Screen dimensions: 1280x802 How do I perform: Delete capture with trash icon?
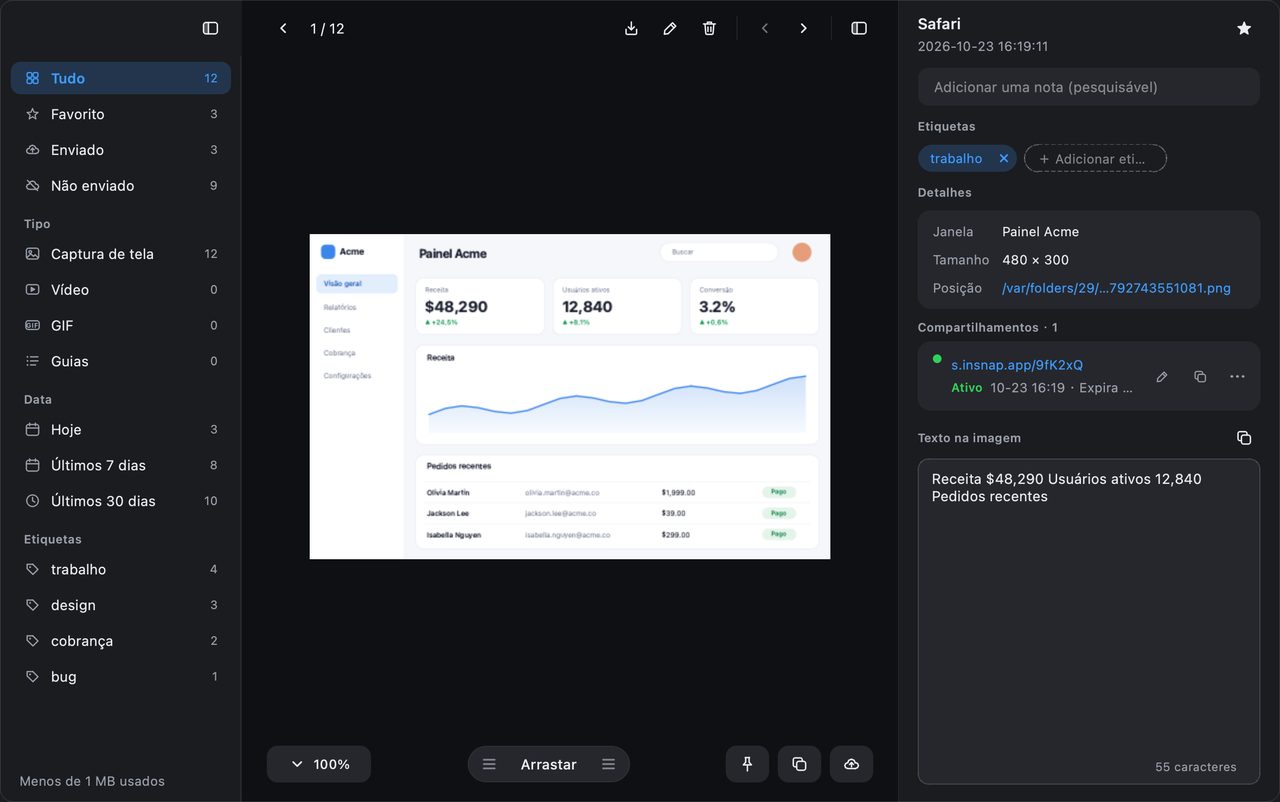click(709, 29)
